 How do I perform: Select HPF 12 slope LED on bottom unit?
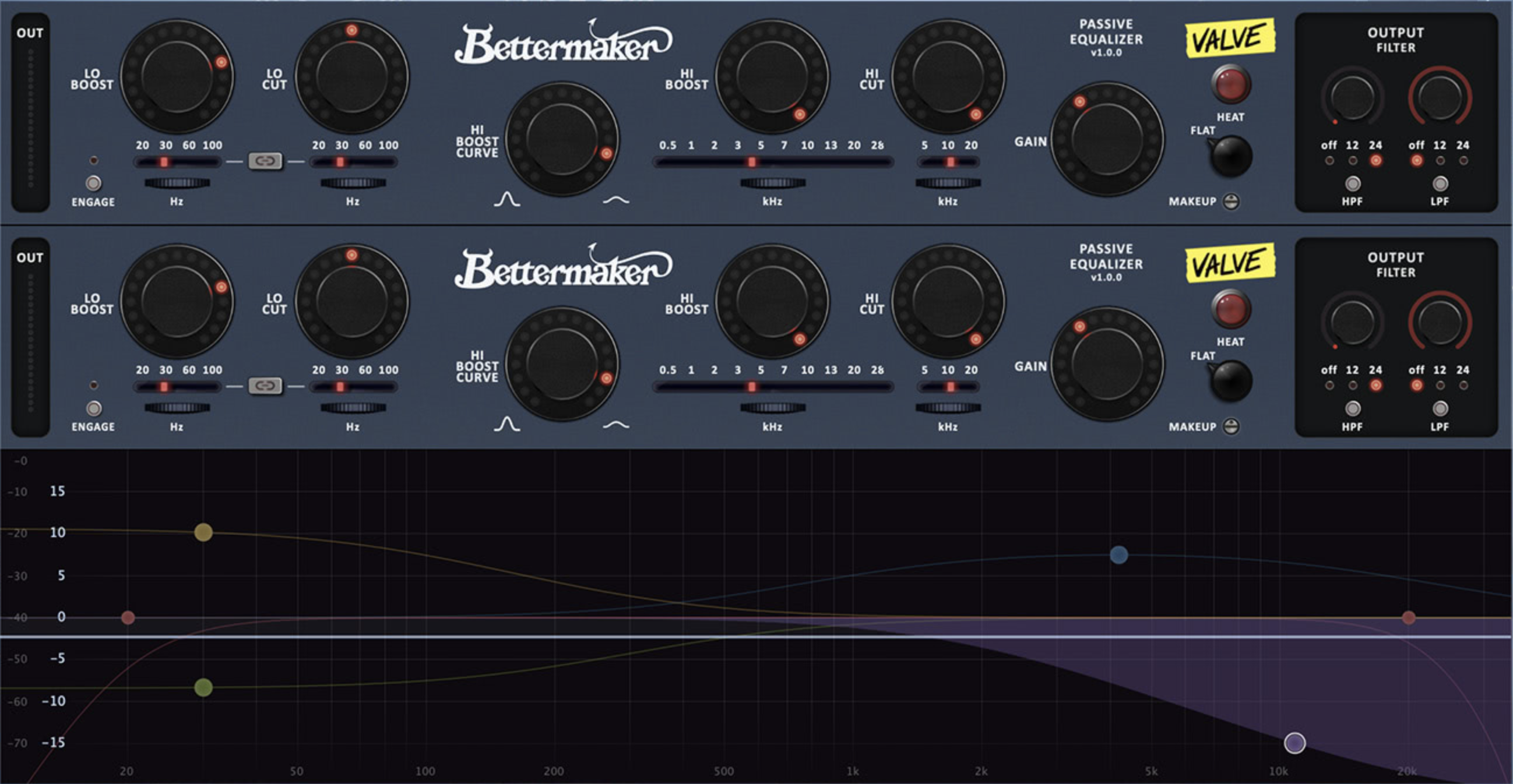(x=1353, y=385)
